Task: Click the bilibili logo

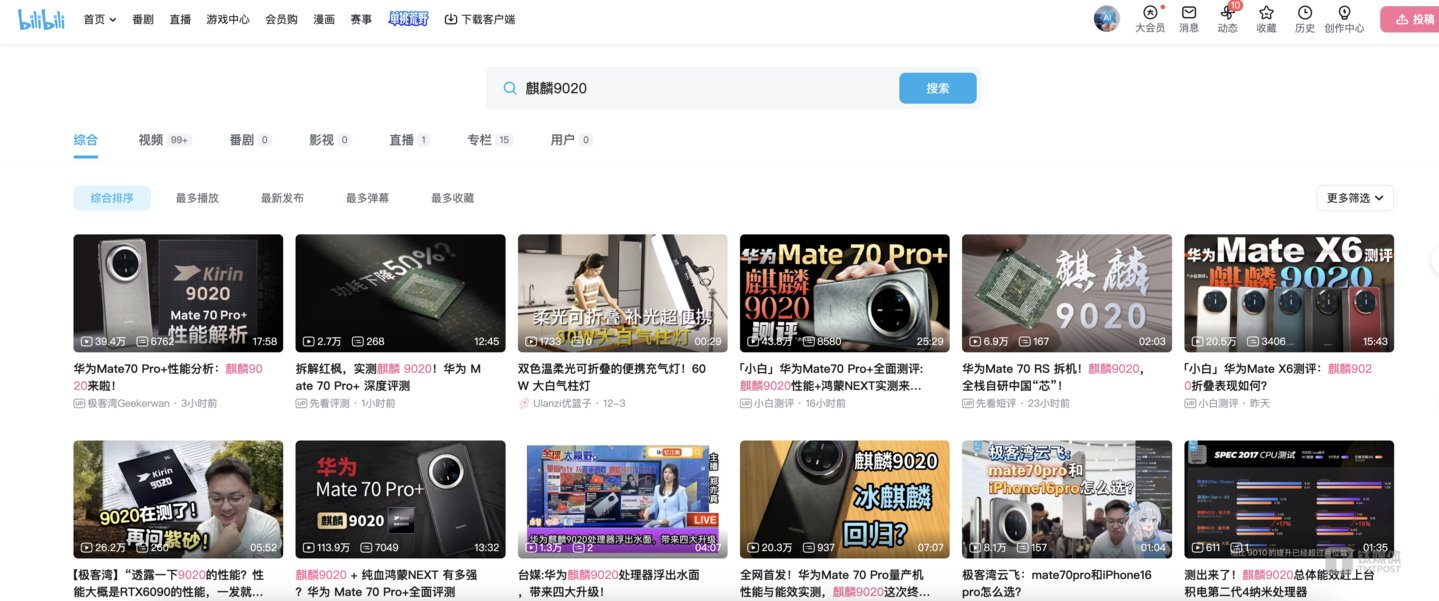Action: pos(41,19)
